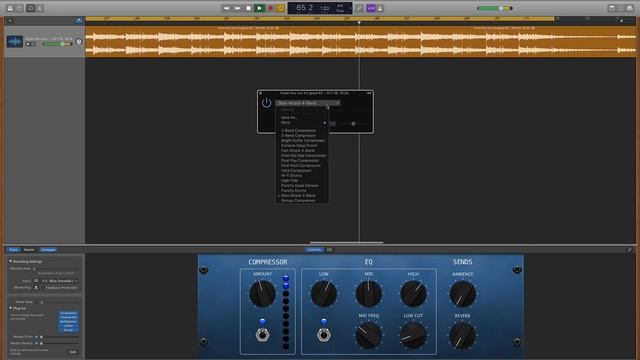This screenshot has height=360, width=640.
Task: Toggle the Master Echo checkbox
Action: [x=37, y=337]
